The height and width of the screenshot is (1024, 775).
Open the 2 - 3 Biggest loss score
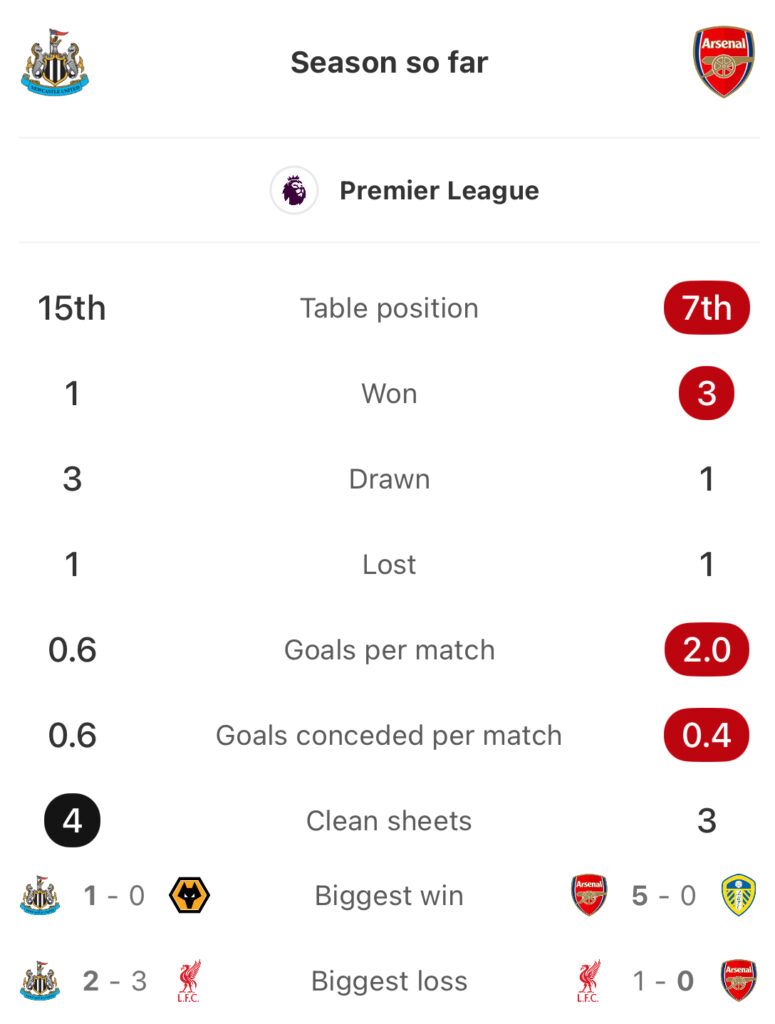(x=115, y=981)
